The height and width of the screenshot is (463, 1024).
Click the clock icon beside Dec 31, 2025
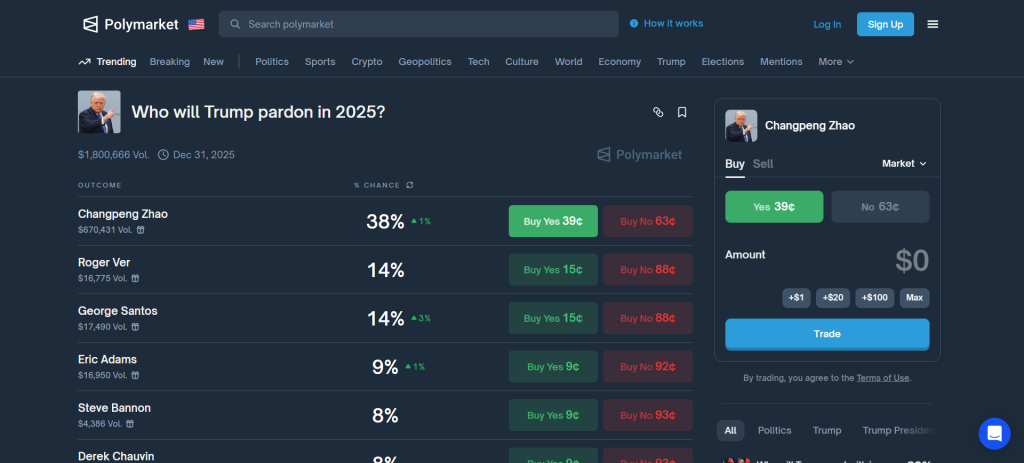click(x=163, y=155)
